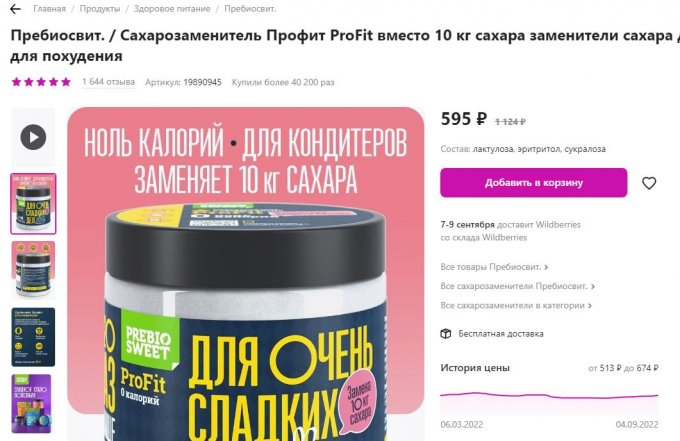Open Главная breadcrumb
Viewport: 680px width, 441px height.
49,9
